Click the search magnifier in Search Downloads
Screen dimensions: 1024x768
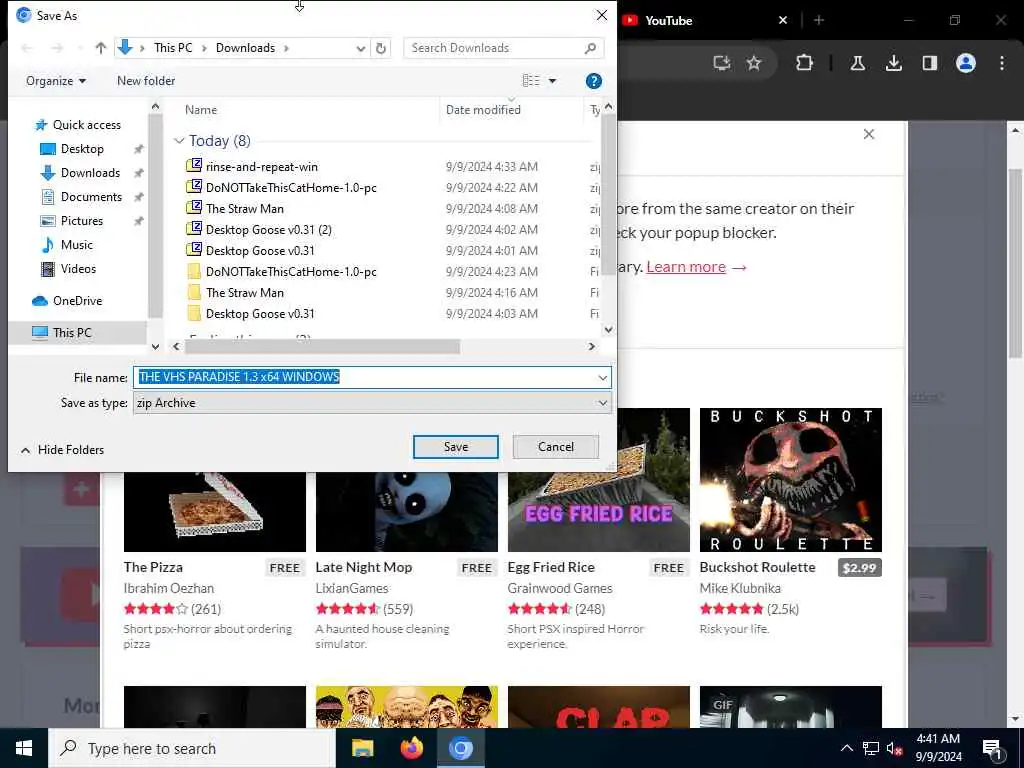[x=590, y=48]
